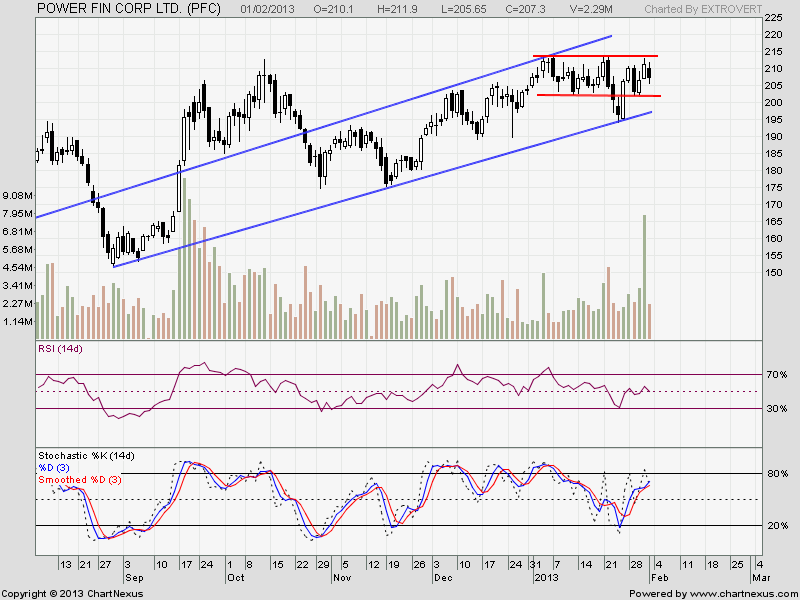Click the red Smoothed %D (3) legend label
Image resolution: width=800 pixels, height=600 pixels.
coord(79,480)
